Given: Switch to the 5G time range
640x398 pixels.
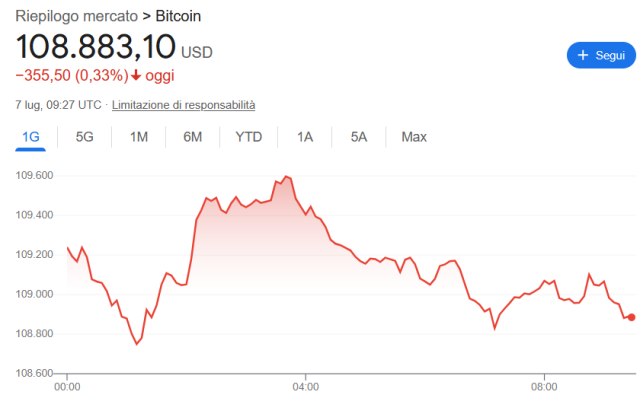Looking at the screenshot, I should [84, 137].
